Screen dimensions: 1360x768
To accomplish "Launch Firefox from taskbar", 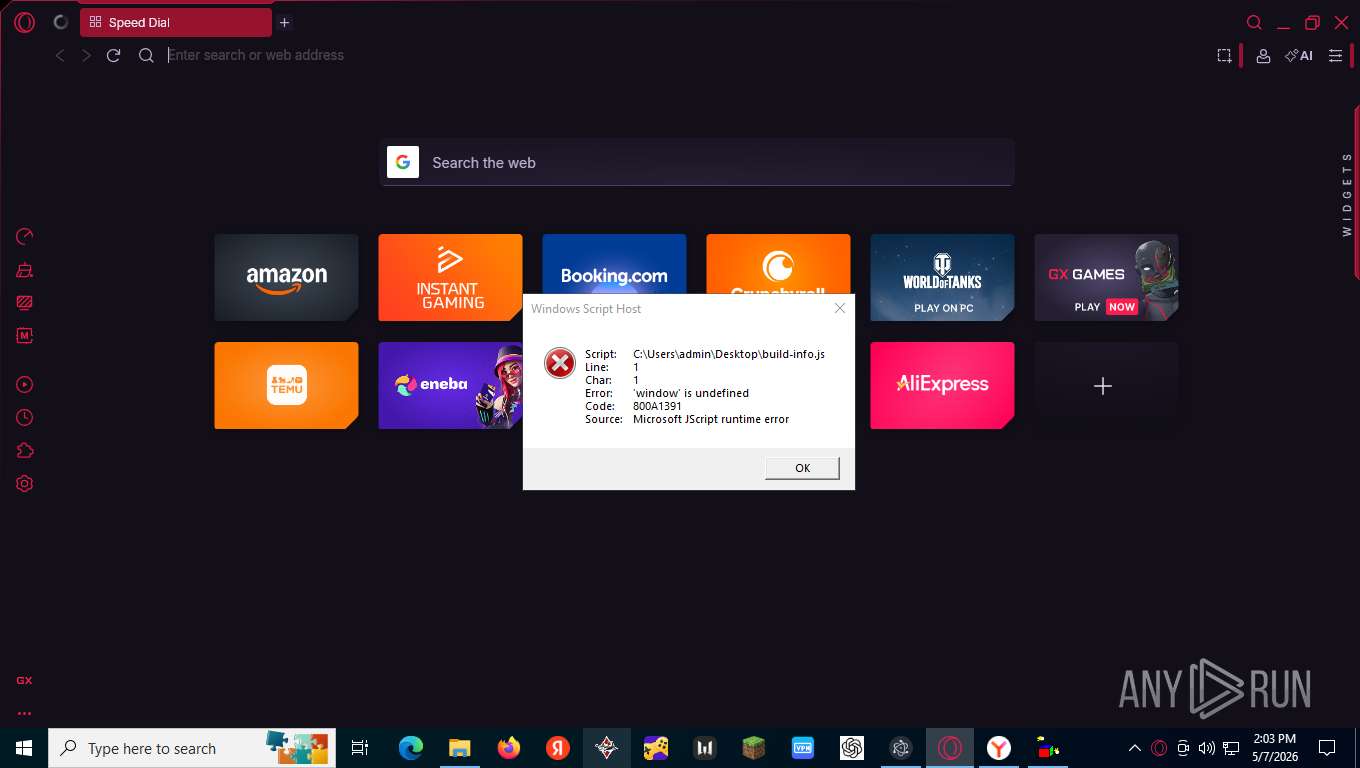I will (x=509, y=748).
